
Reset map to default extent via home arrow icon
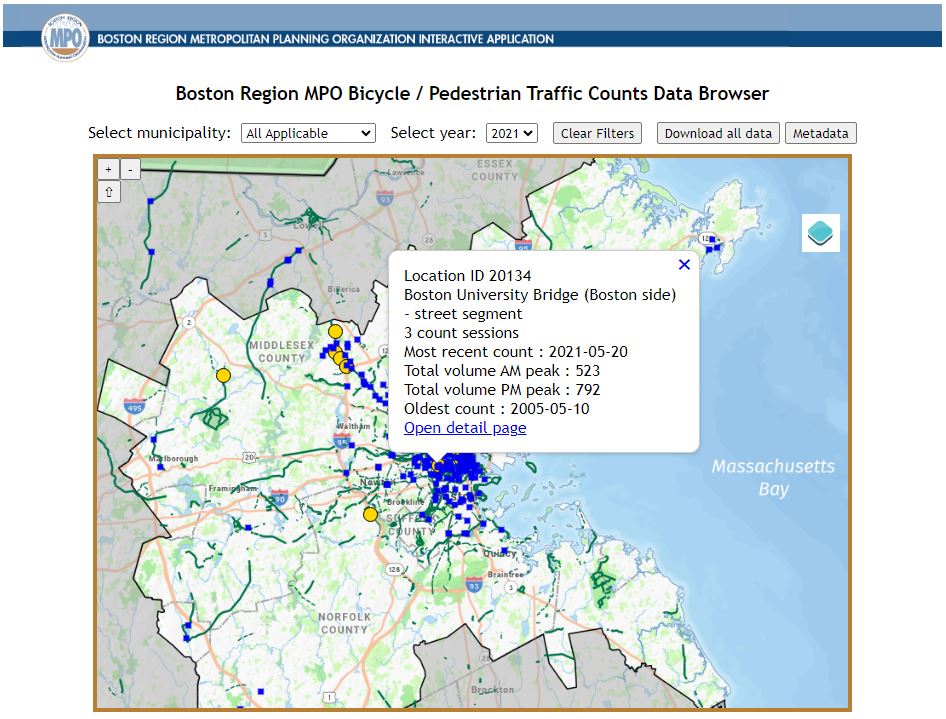click(108, 191)
